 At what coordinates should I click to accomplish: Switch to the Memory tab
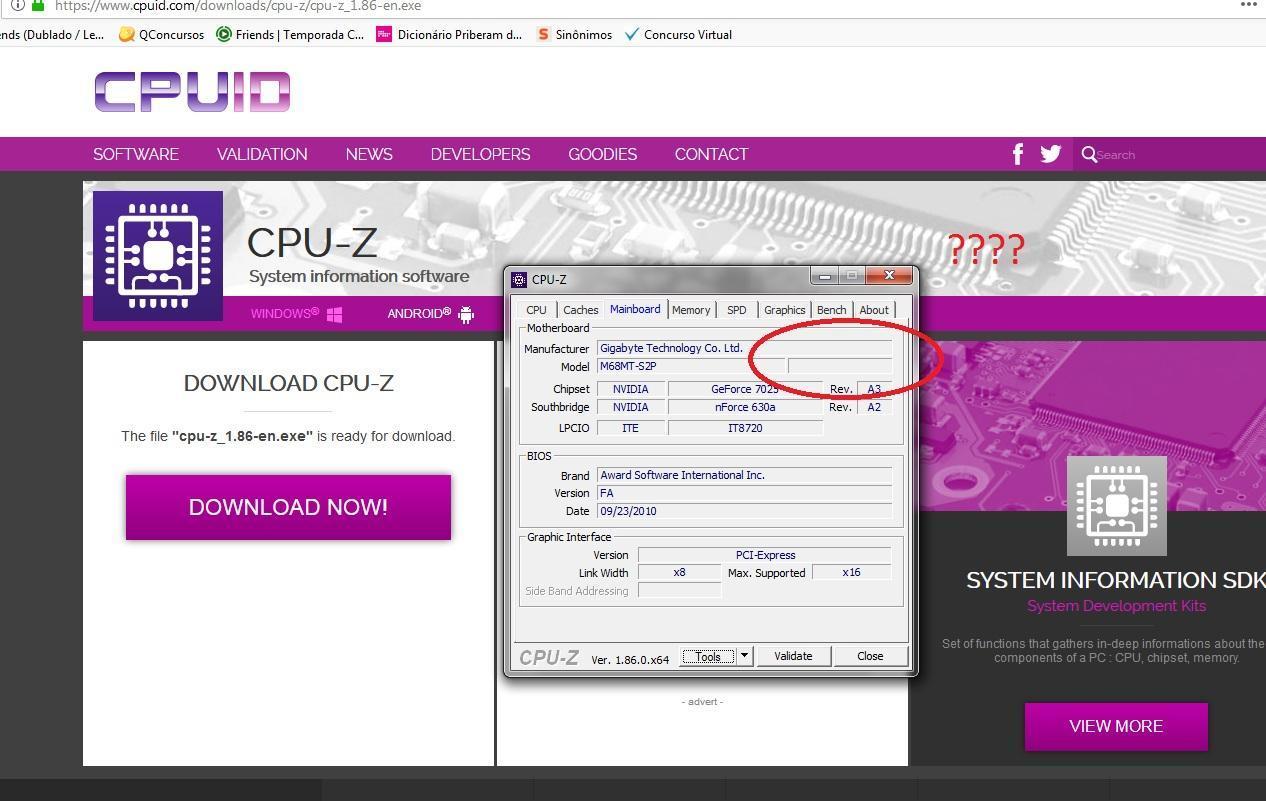pos(691,310)
